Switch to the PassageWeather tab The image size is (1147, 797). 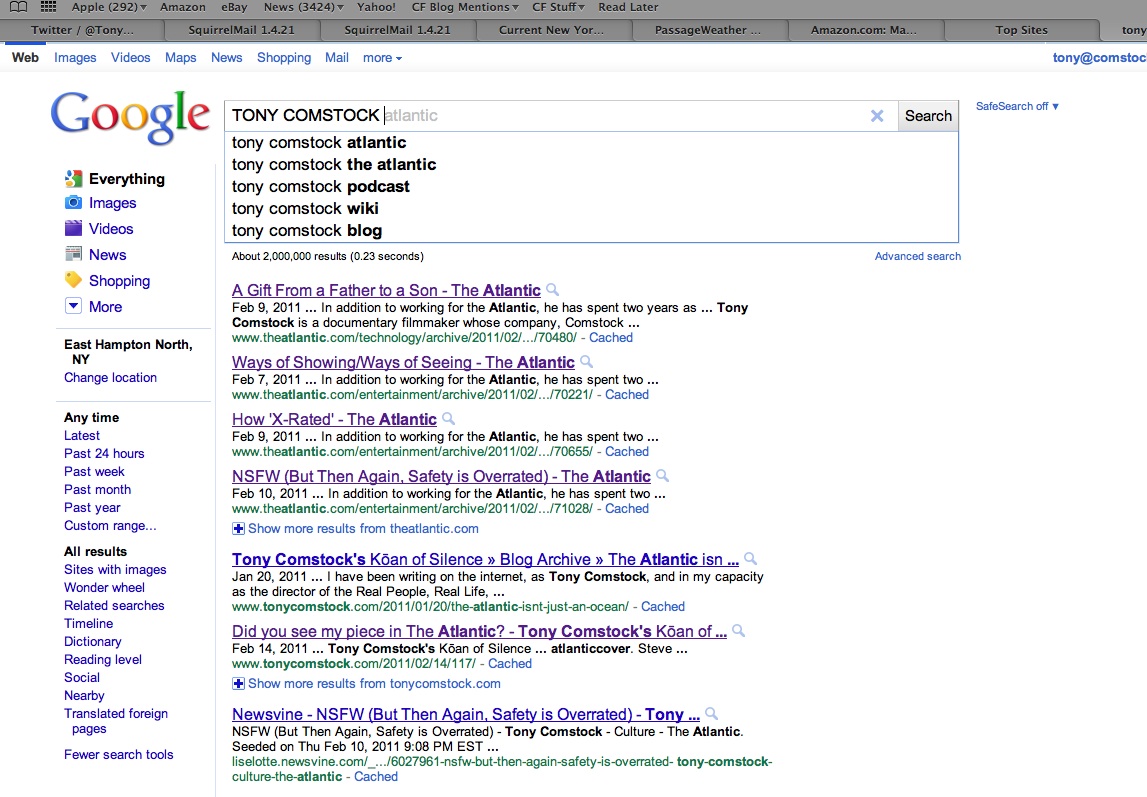point(708,30)
